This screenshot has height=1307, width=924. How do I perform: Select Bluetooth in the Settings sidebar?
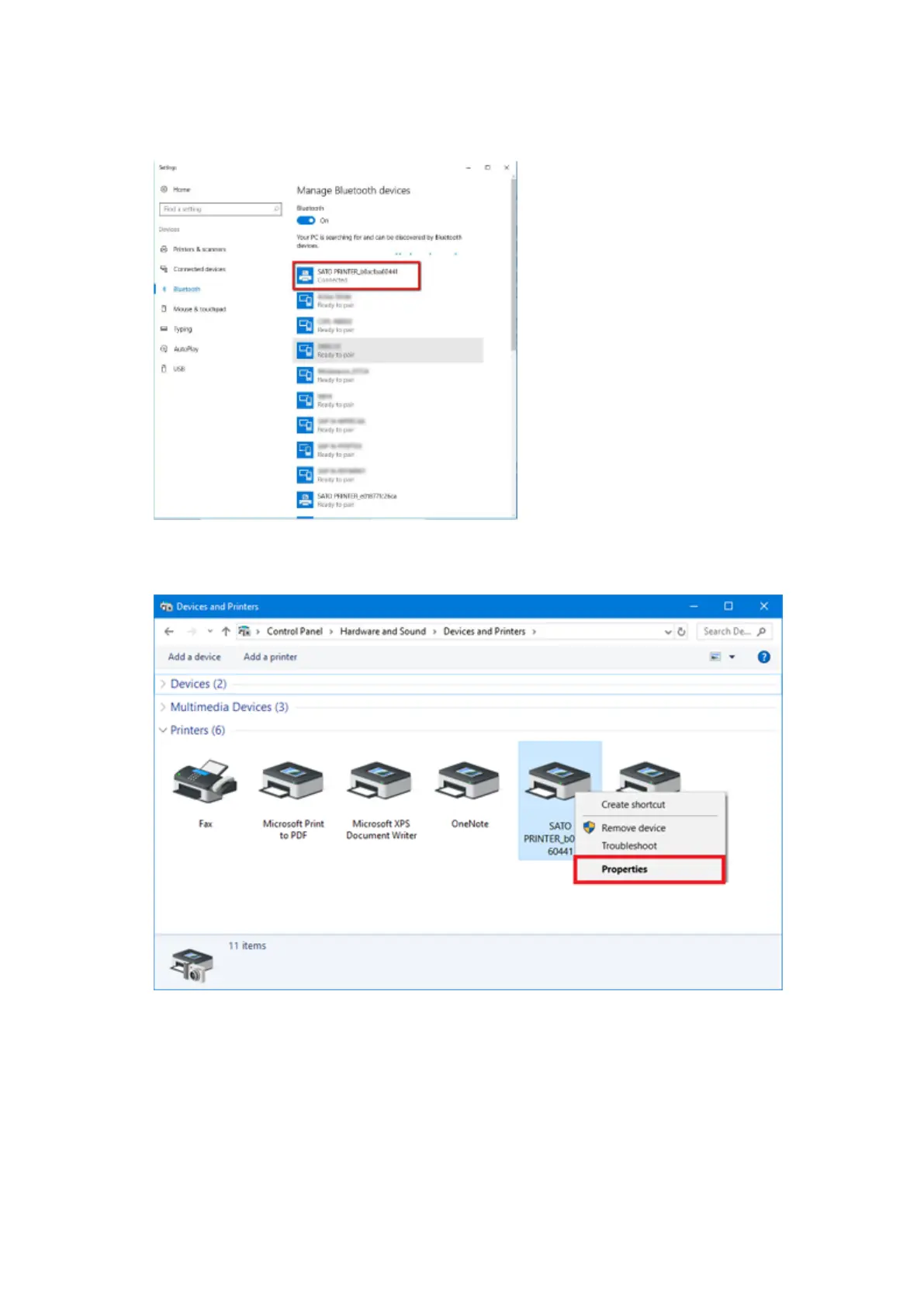181,289
